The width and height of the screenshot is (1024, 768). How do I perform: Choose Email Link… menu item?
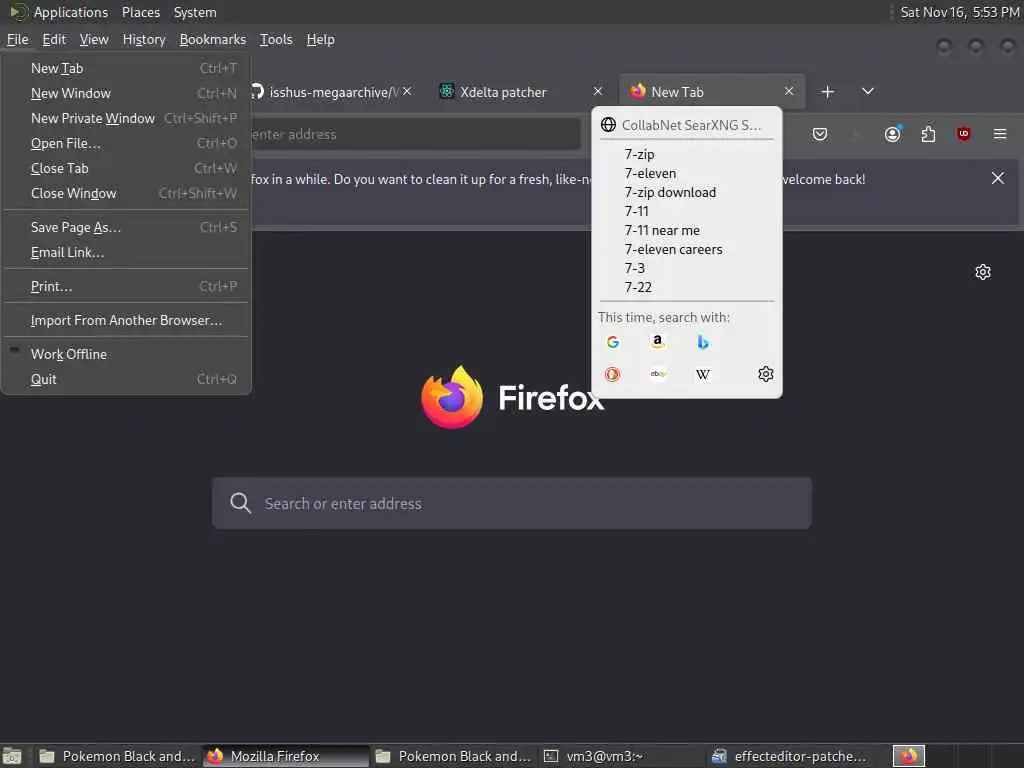coord(127,252)
